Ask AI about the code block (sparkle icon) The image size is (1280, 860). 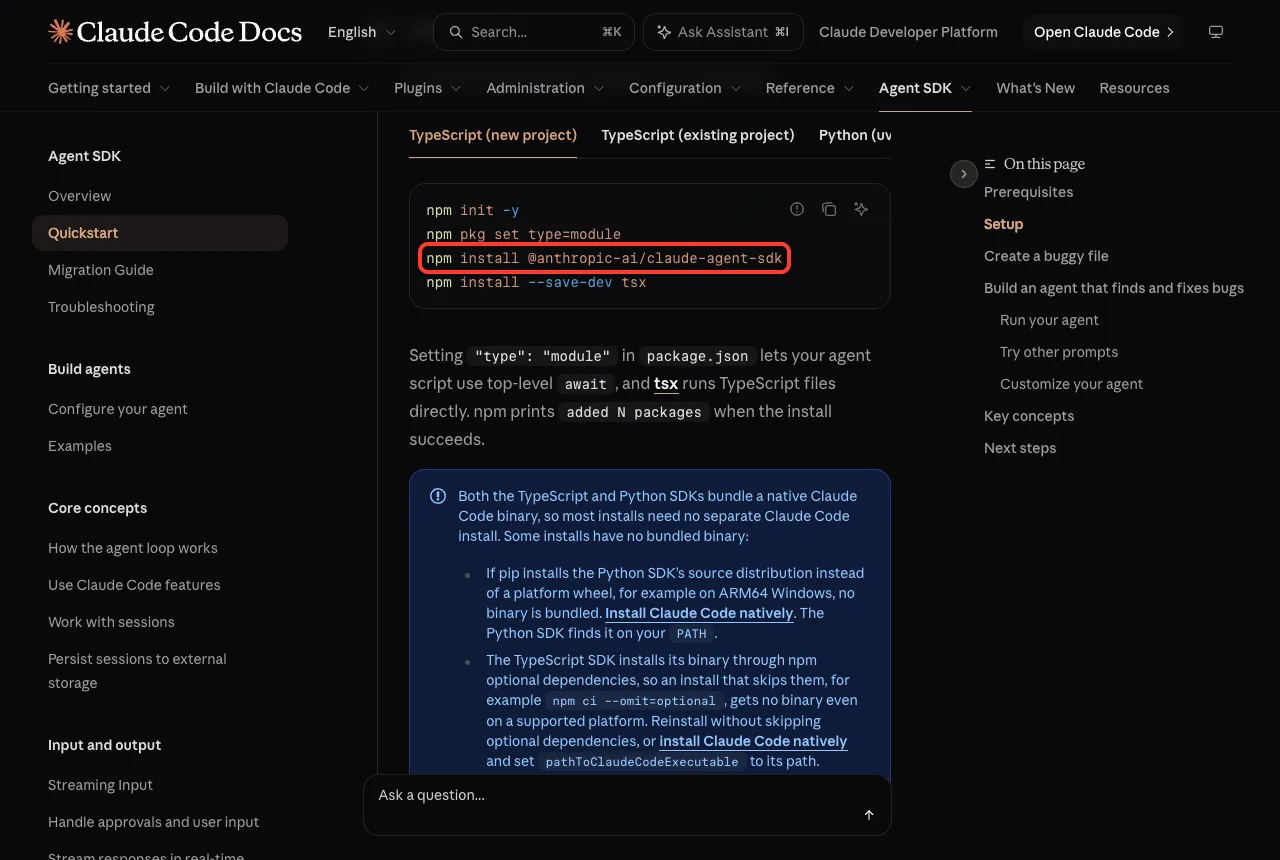(861, 209)
